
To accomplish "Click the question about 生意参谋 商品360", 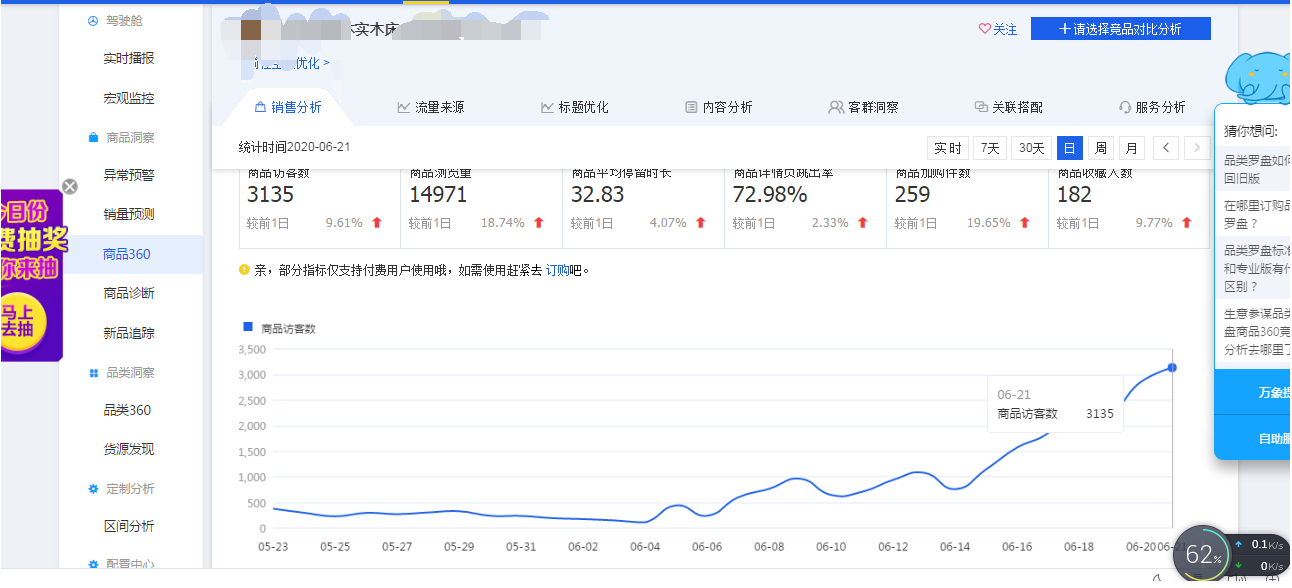I will click(x=1257, y=331).
